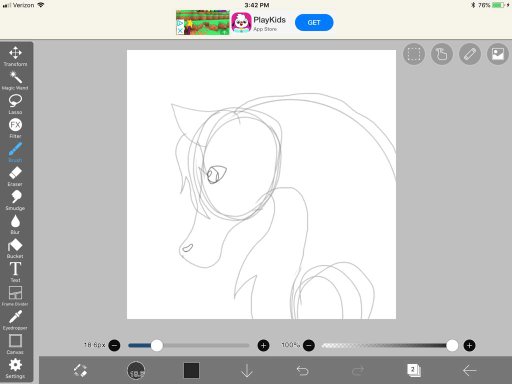Pick the Smudge tool
512x384 pixels.
[15, 200]
